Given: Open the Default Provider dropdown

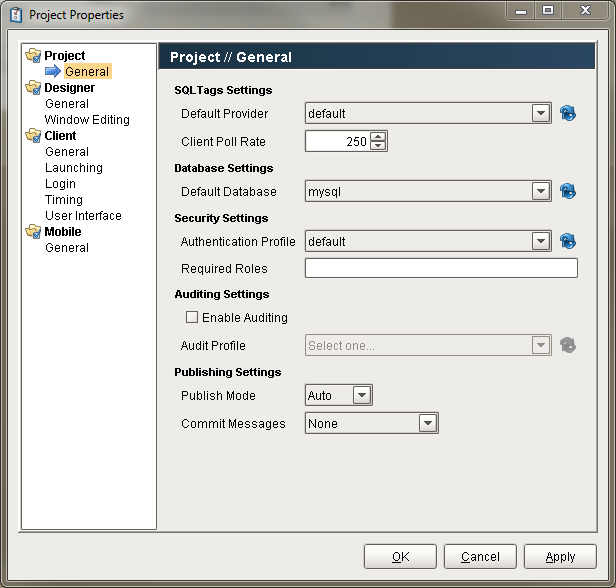Looking at the screenshot, I should tap(541, 114).
